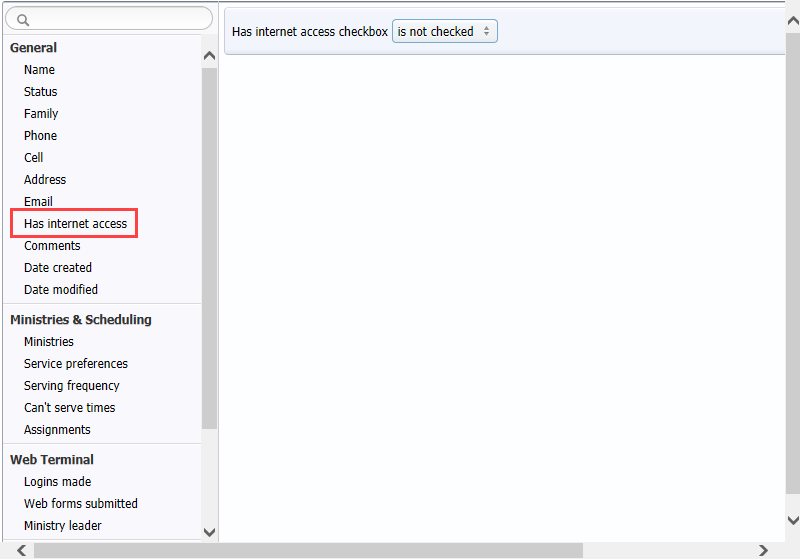Select Date created field

coord(58,268)
